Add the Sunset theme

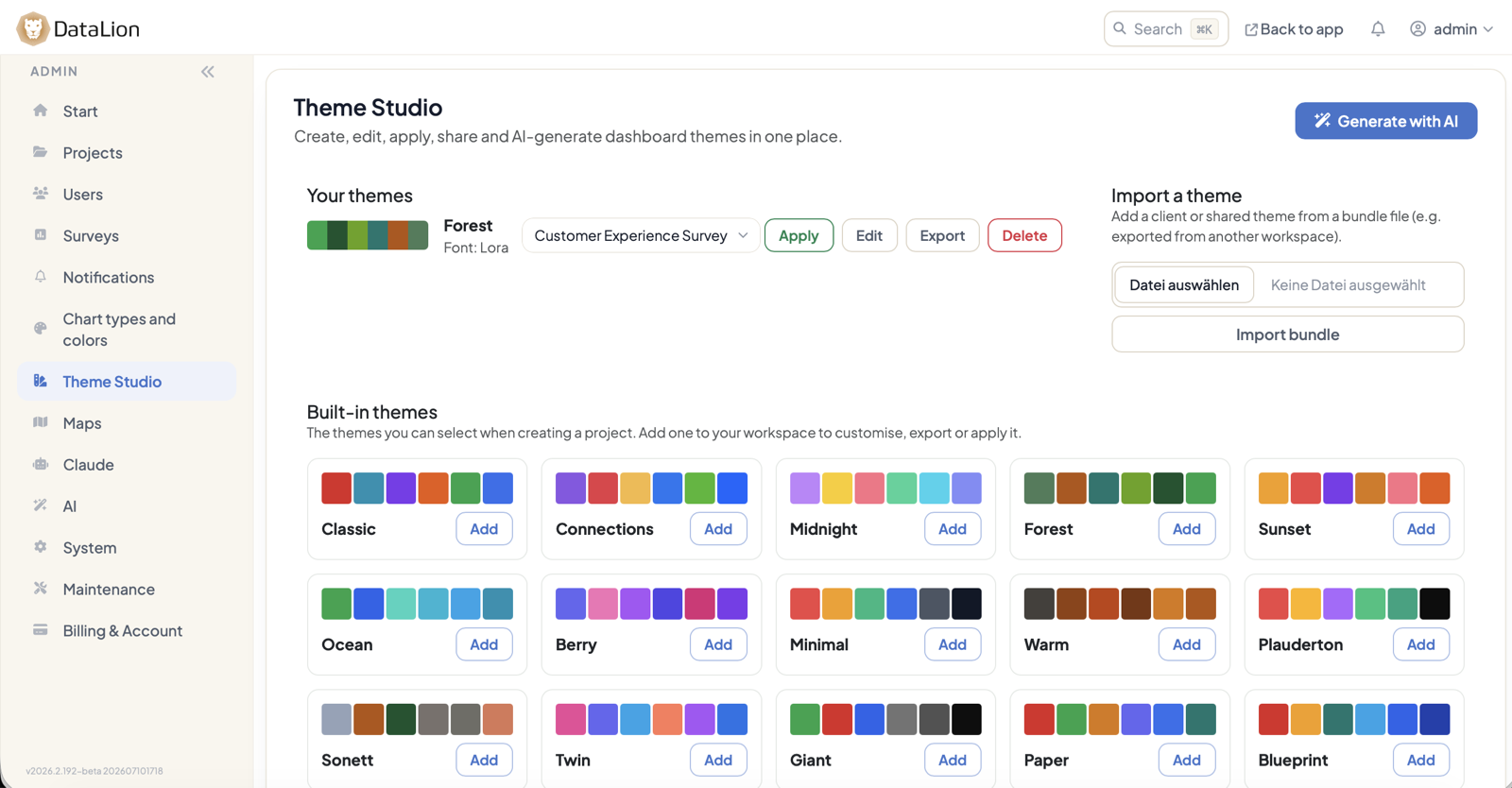click(x=1421, y=529)
